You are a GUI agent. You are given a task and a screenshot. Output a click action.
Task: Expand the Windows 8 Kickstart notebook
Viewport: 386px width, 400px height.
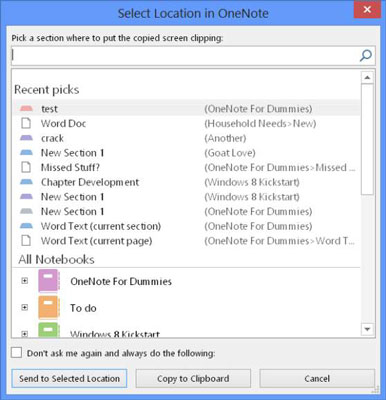tap(24, 334)
